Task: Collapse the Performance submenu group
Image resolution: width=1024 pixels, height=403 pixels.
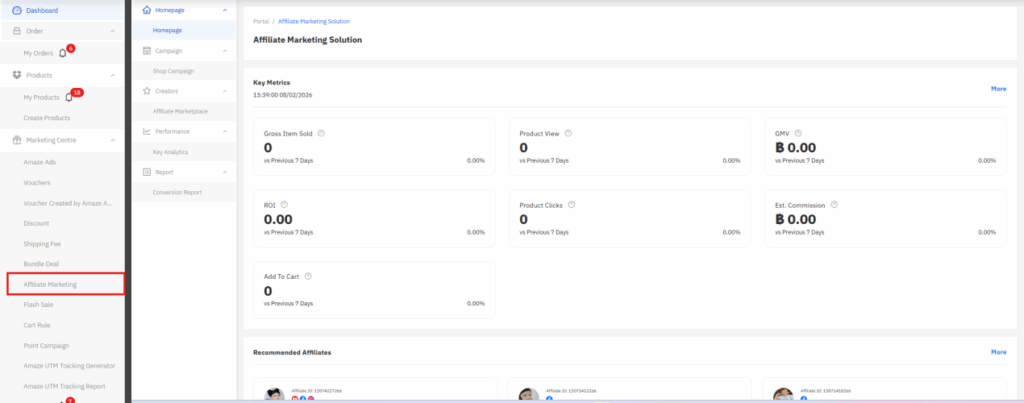Action: coord(224,131)
